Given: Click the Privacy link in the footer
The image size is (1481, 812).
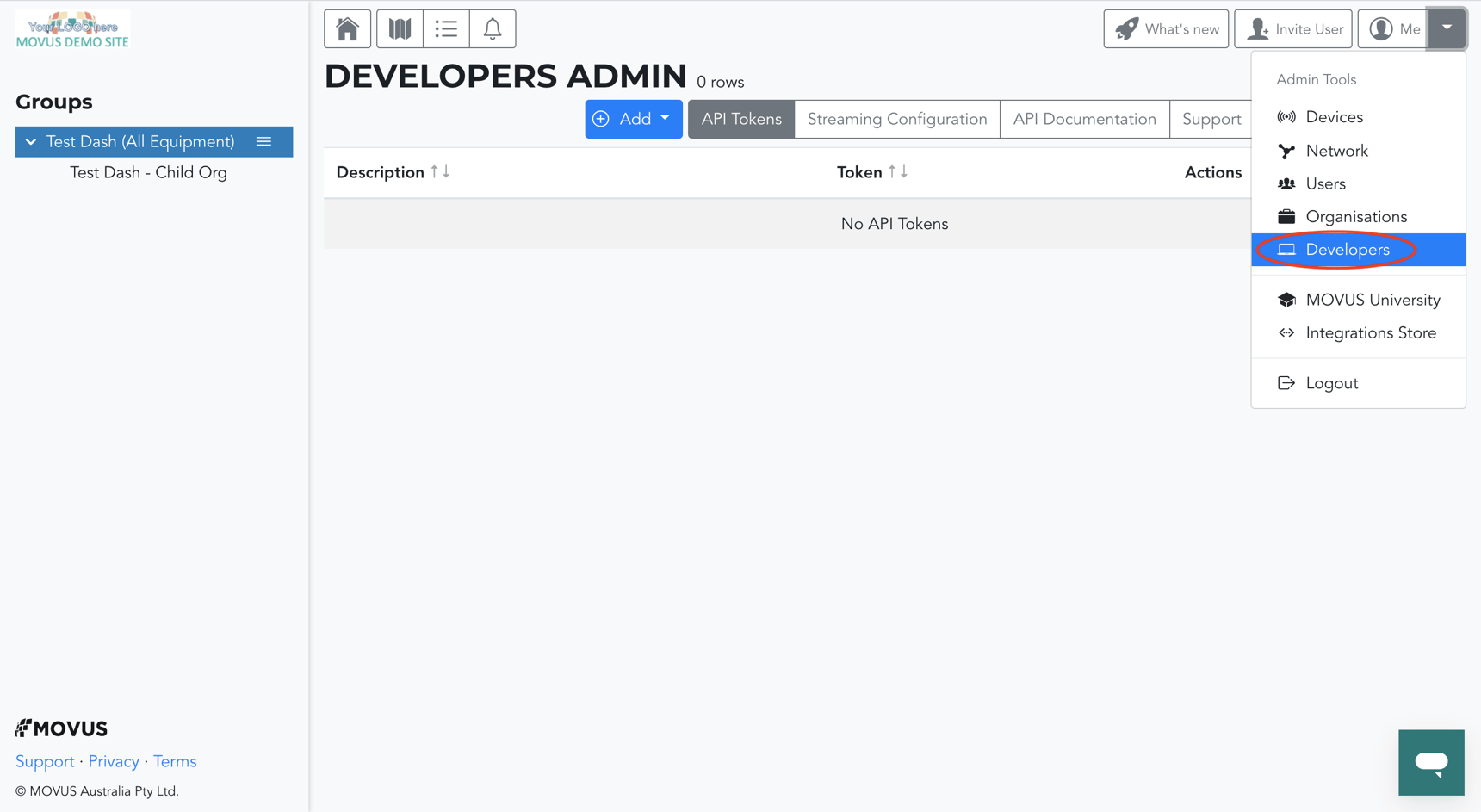Looking at the screenshot, I should [x=114, y=761].
